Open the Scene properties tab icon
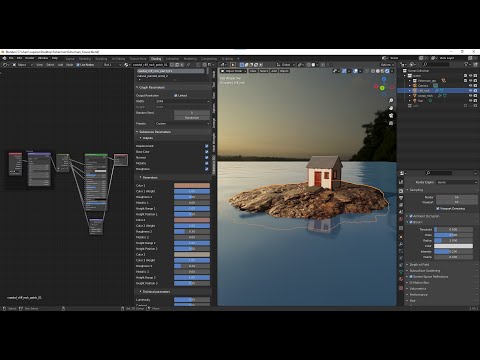The height and width of the screenshot is (360, 480). click(401, 212)
